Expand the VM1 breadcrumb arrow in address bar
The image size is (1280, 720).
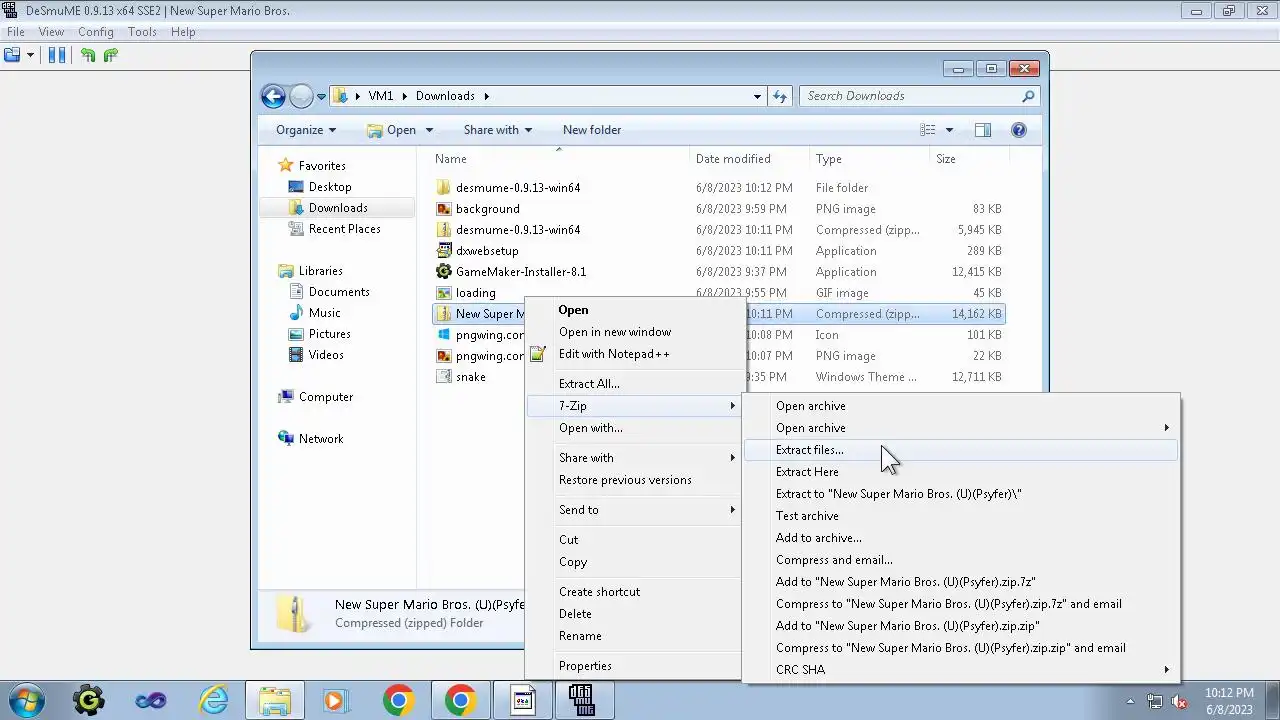[x=405, y=96]
